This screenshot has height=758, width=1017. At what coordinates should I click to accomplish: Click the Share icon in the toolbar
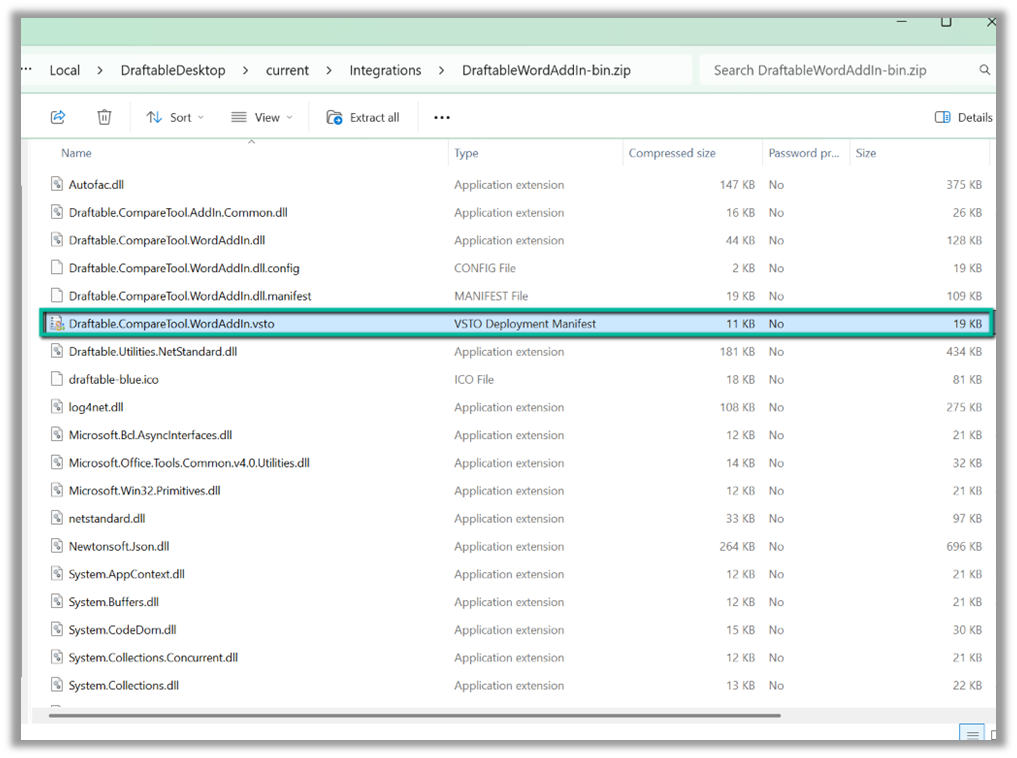pos(58,117)
